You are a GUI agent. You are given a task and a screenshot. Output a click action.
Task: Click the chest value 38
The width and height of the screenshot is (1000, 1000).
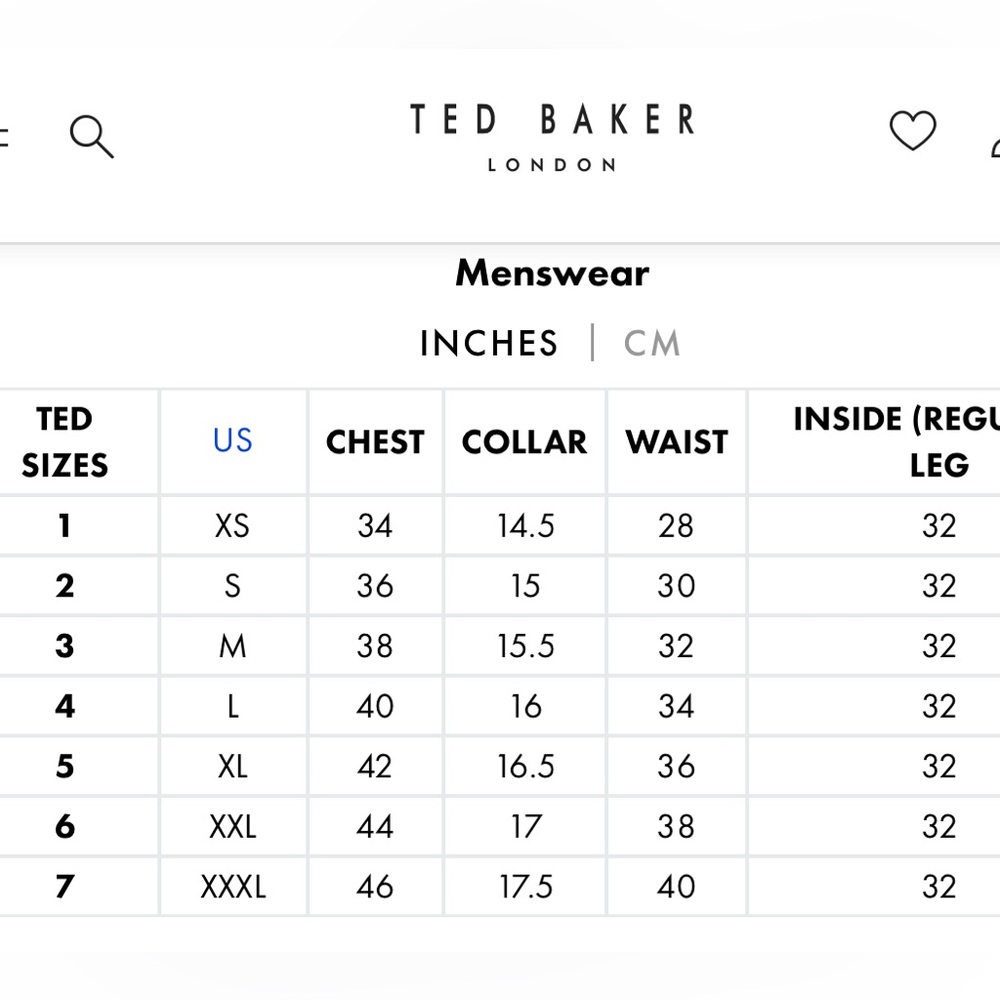pyautogui.click(x=375, y=646)
